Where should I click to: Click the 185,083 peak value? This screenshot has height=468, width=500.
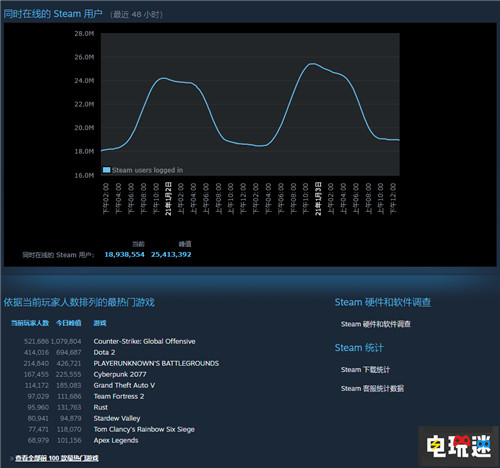[x=69, y=385]
